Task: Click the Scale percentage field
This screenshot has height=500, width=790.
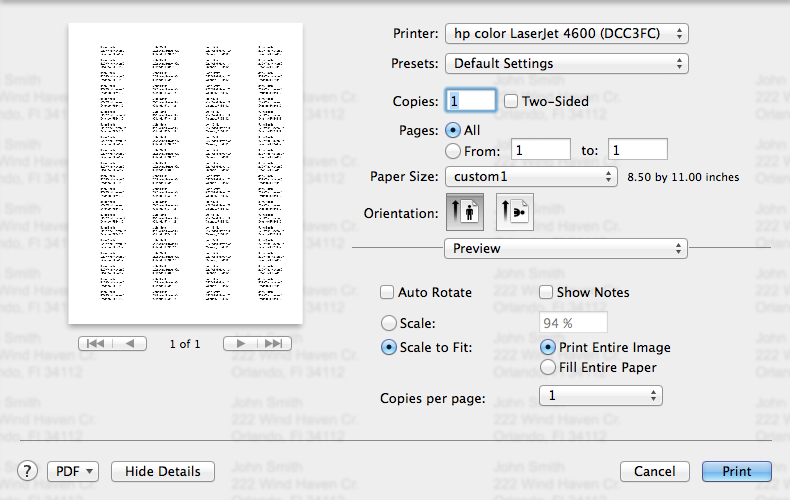Action: tap(573, 323)
